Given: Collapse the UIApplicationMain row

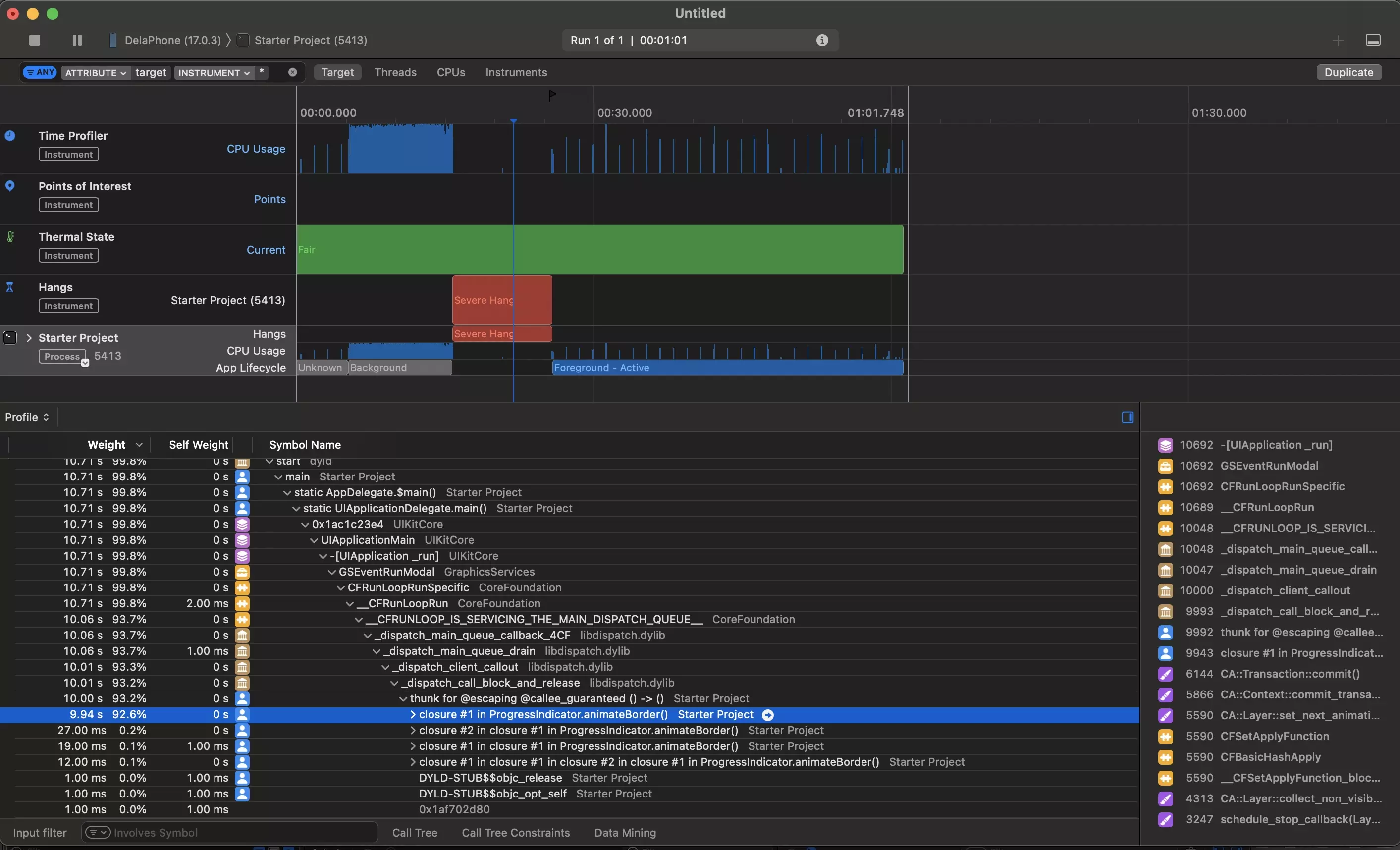Looking at the screenshot, I should [314, 540].
